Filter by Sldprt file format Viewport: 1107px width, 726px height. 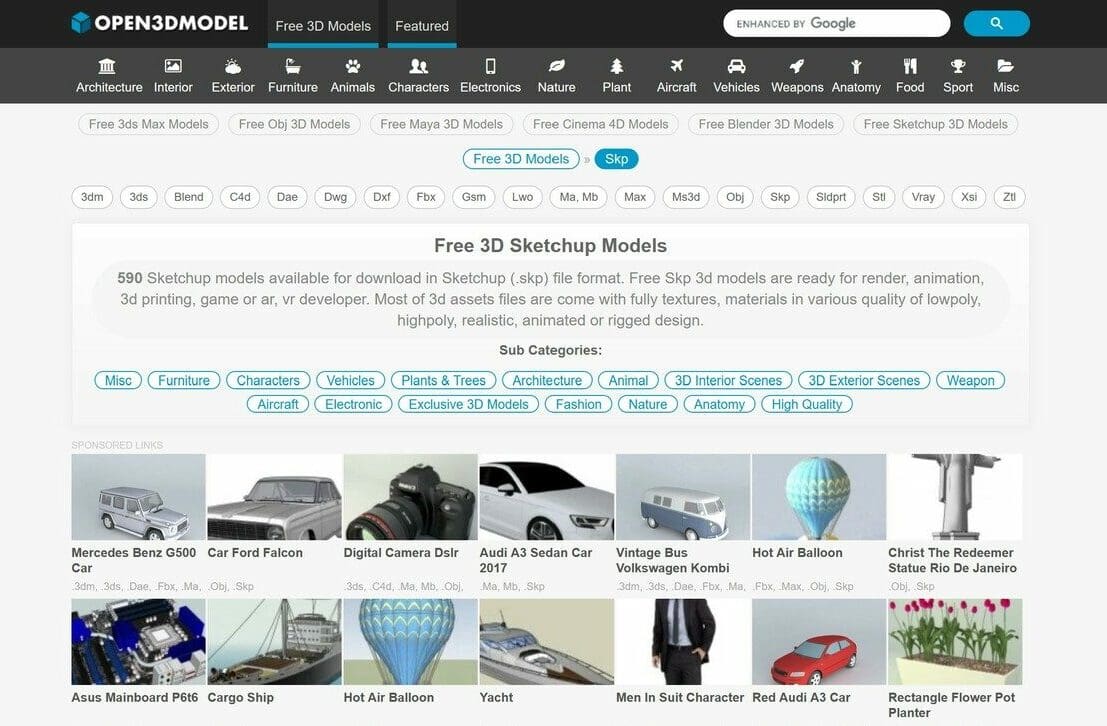[831, 197]
